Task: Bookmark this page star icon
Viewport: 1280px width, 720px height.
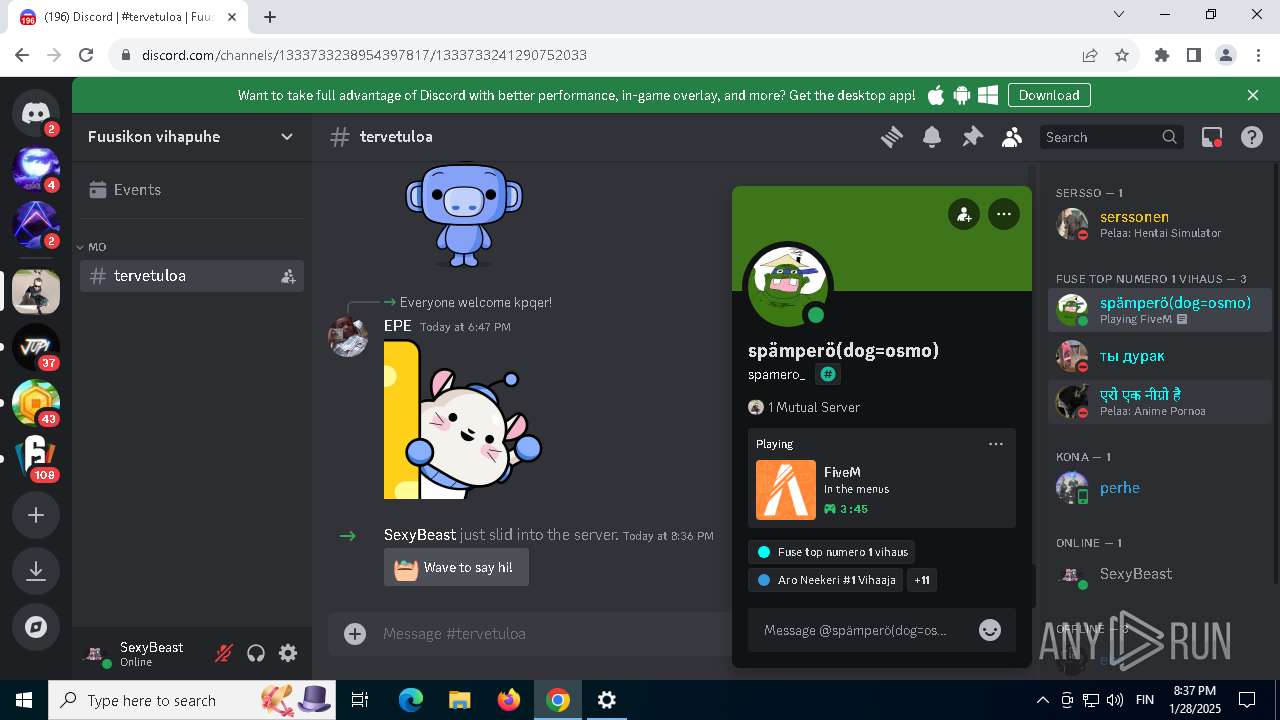Action: point(1122,55)
